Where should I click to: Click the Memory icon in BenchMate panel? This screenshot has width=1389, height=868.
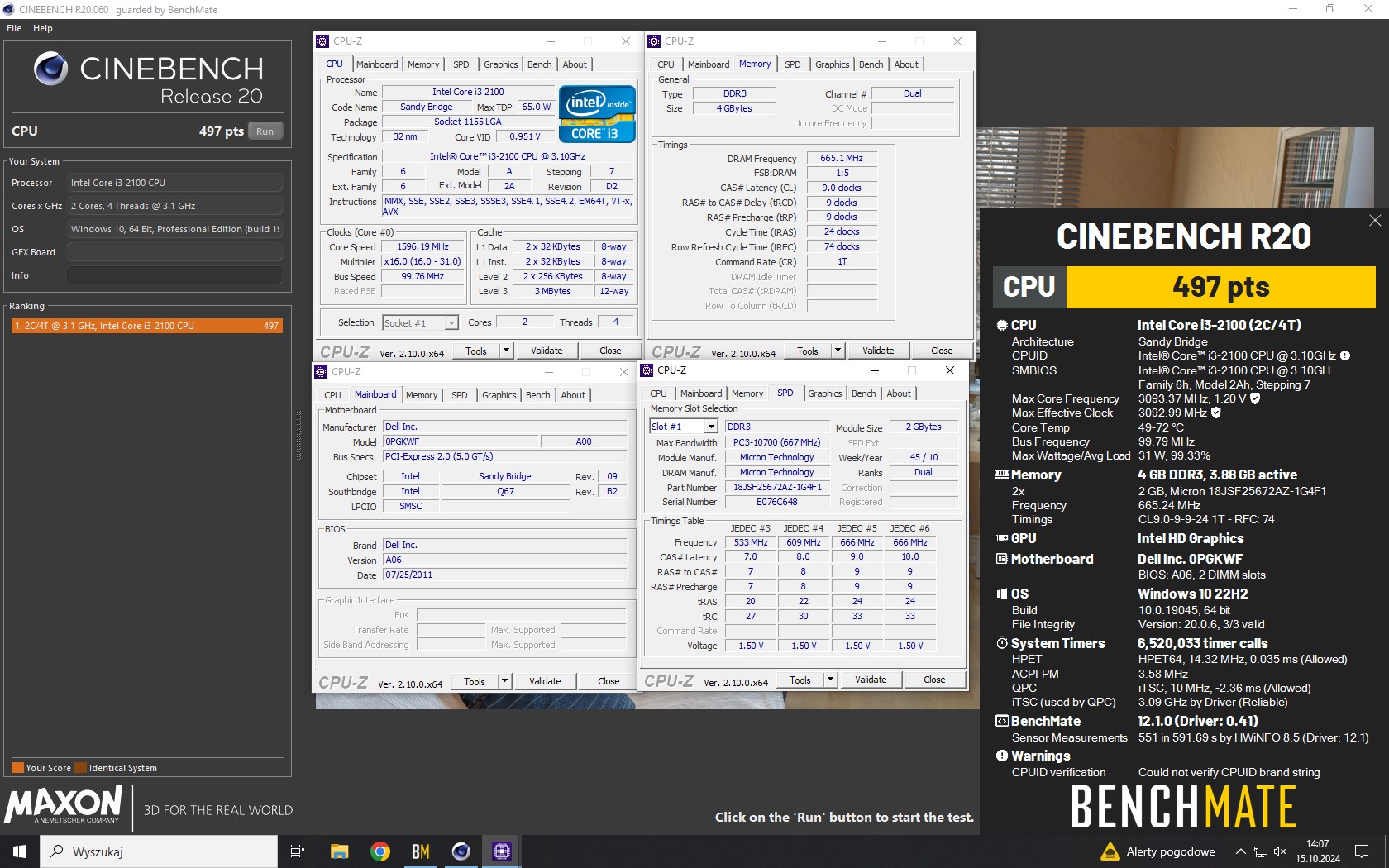click(1001, 475)
